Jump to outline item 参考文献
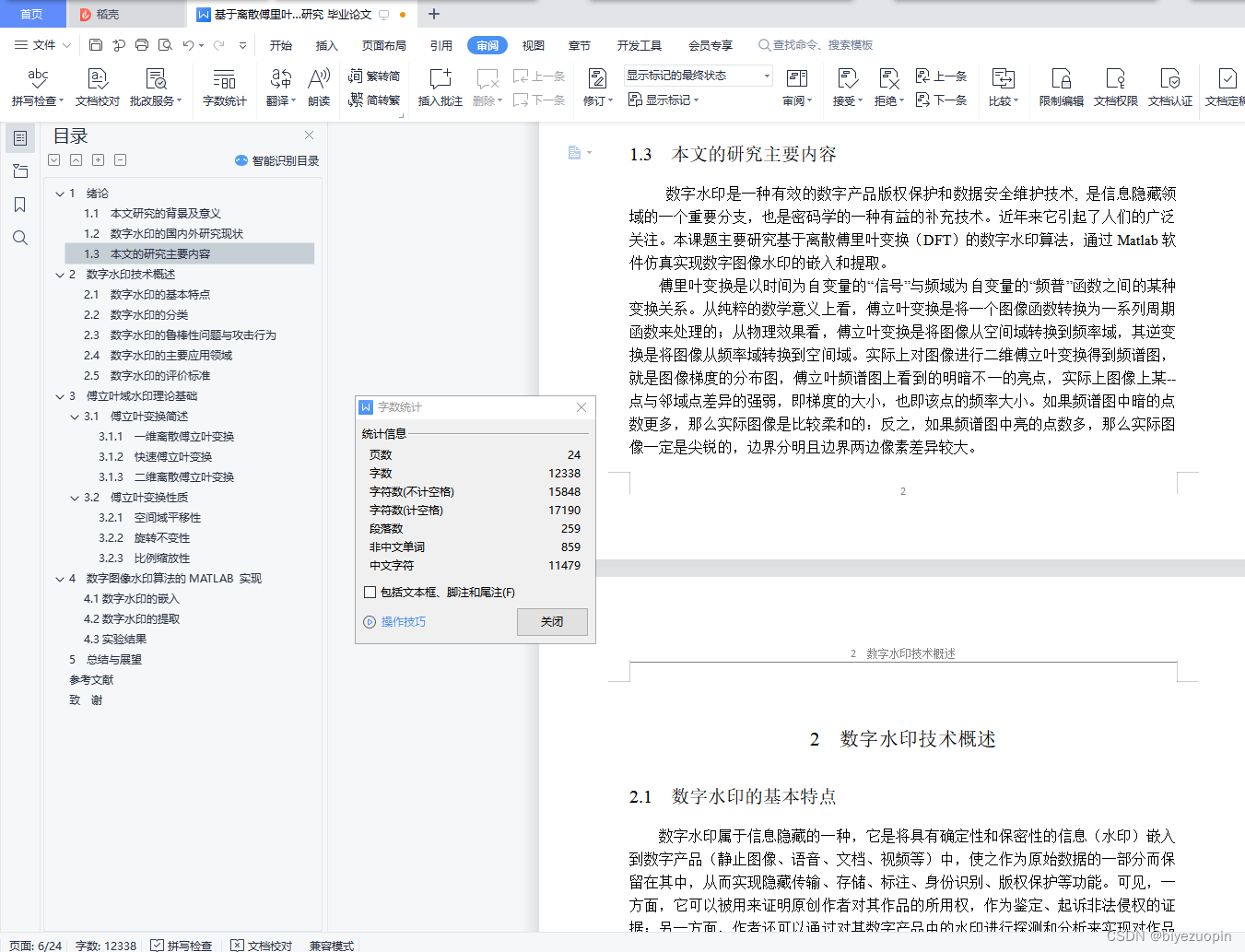The height and width of the screenshot is (952, 1245). (x=91, y=680)
